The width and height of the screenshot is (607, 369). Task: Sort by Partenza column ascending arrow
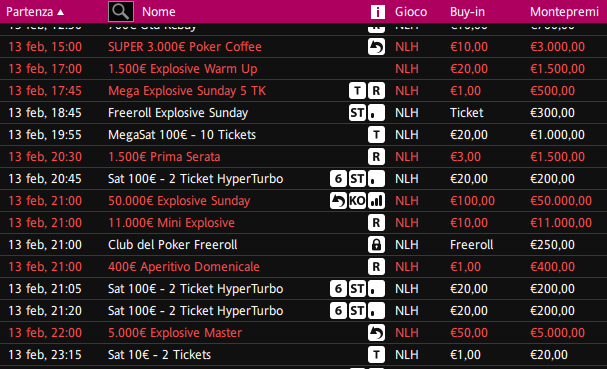coord(60,12)
